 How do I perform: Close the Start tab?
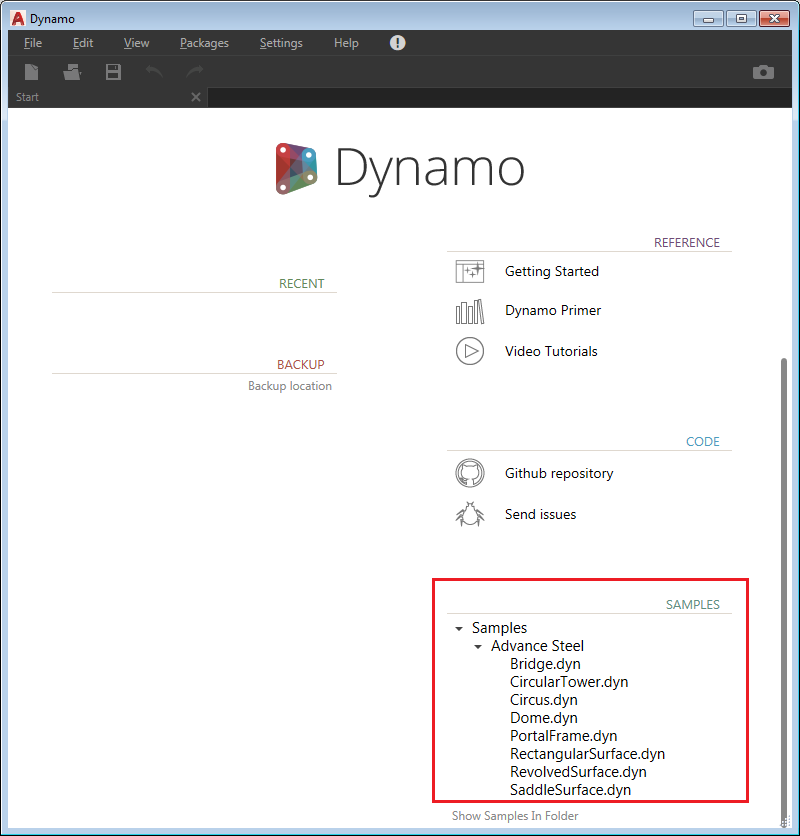point(196,97)
